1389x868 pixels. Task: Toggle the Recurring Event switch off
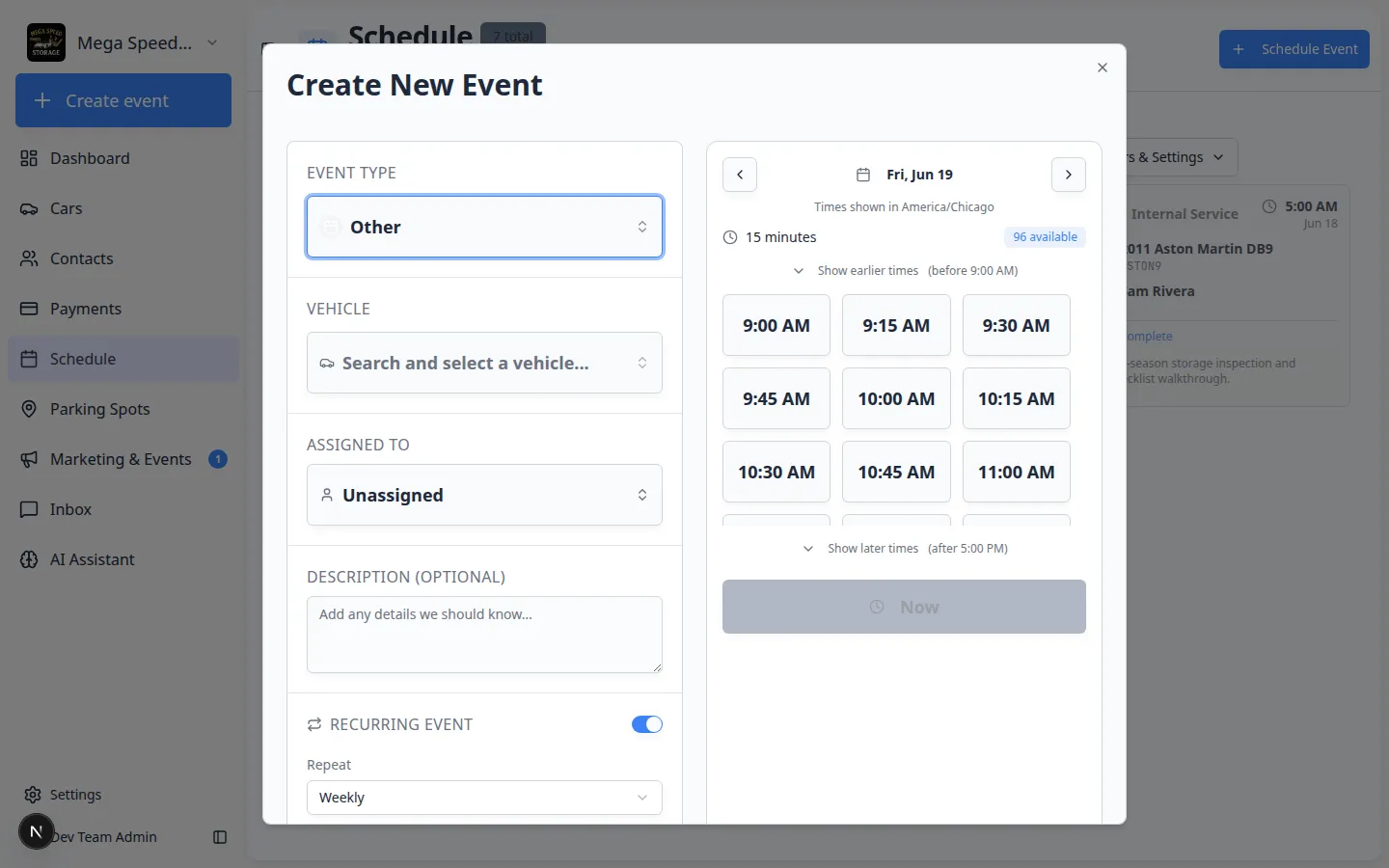[x=647, y=724]
